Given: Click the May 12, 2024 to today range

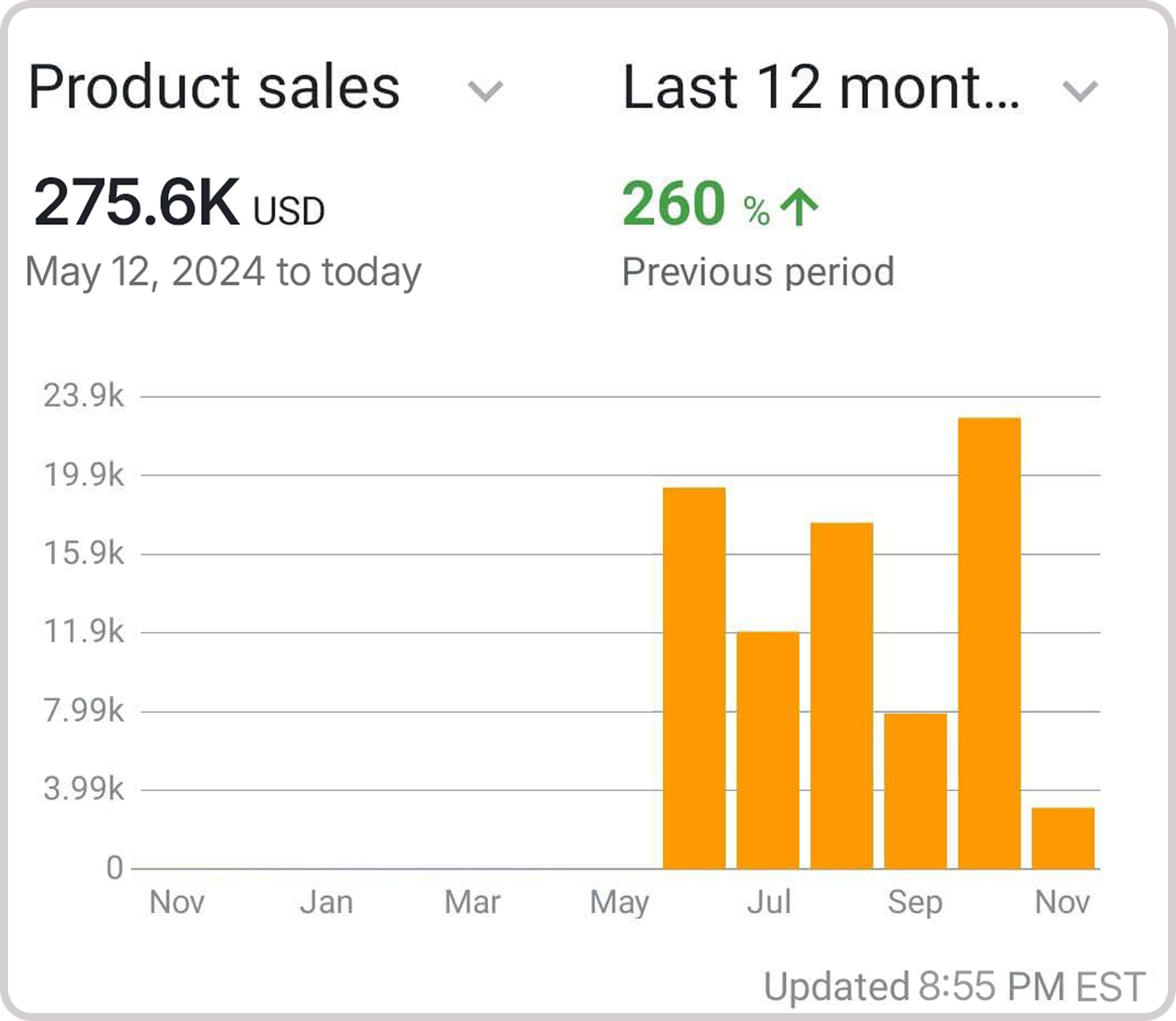Looking at the screenshot, I should click(x=223, y=272).
